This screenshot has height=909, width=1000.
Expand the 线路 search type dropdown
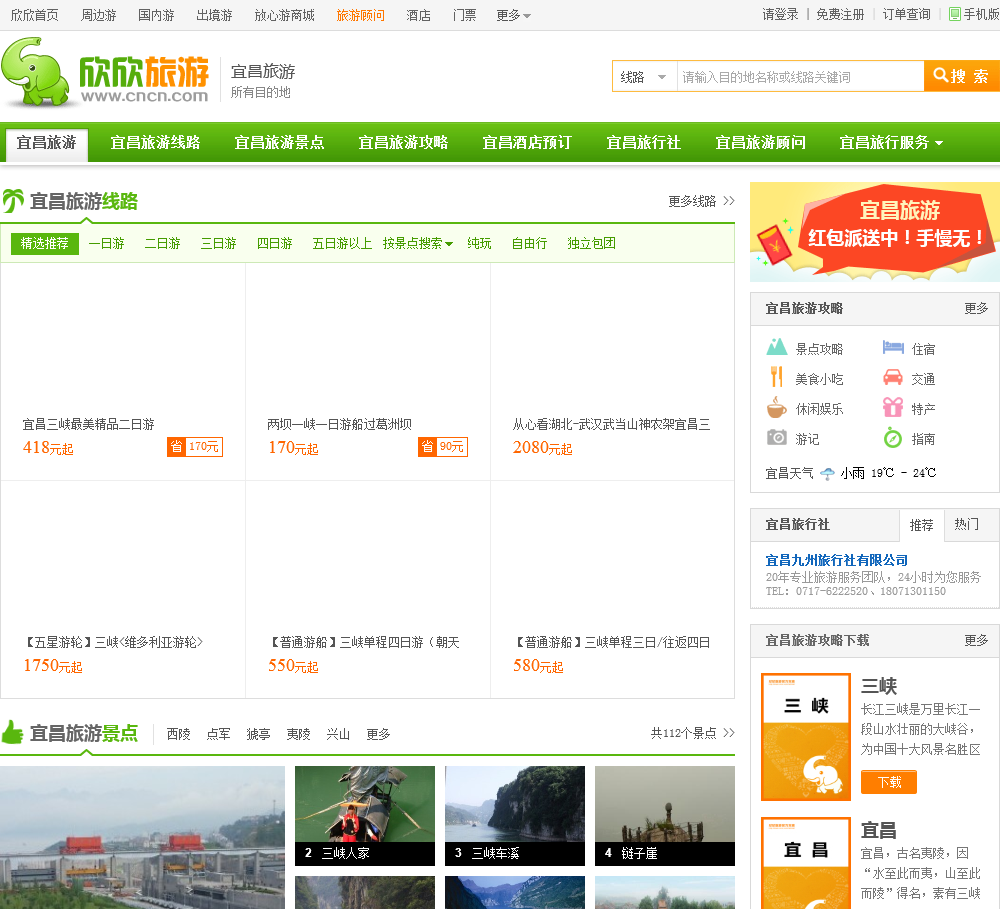click(644, 77)
